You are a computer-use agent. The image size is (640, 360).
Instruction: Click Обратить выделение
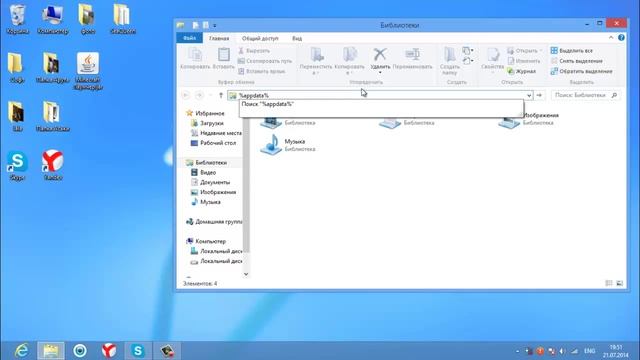[581, 71]
